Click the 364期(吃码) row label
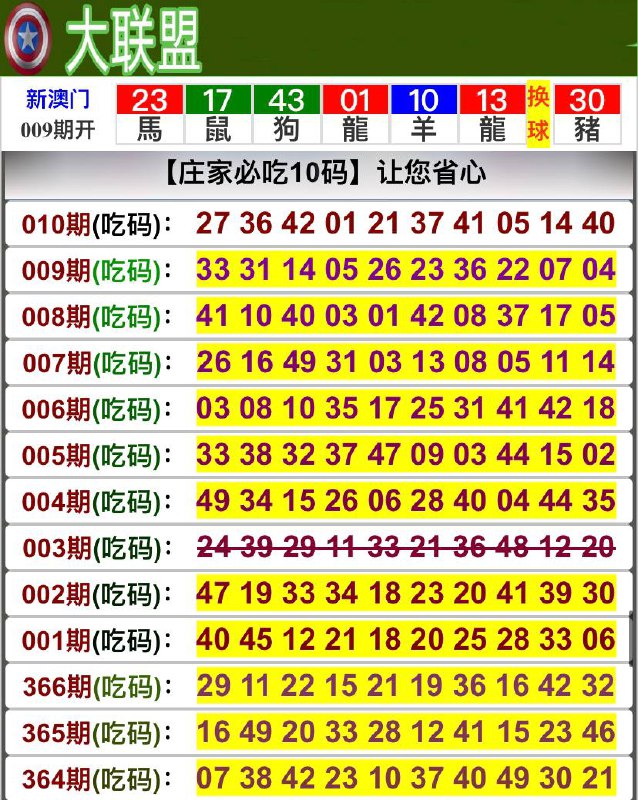Image resolution: width=638 pixels, height=800 pixels. tap(97, 780)
